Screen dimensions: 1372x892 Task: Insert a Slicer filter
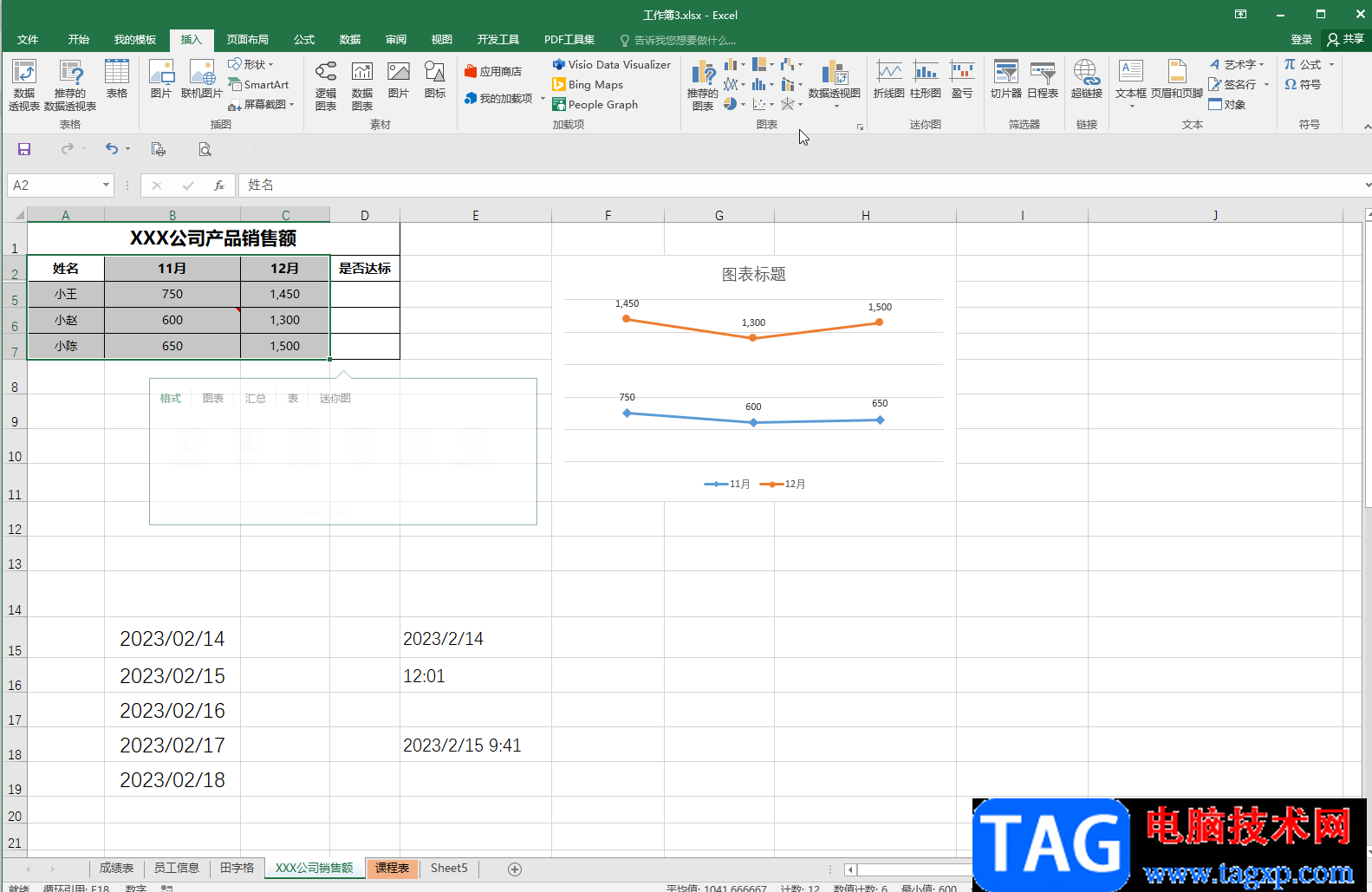coord(1006,79)
